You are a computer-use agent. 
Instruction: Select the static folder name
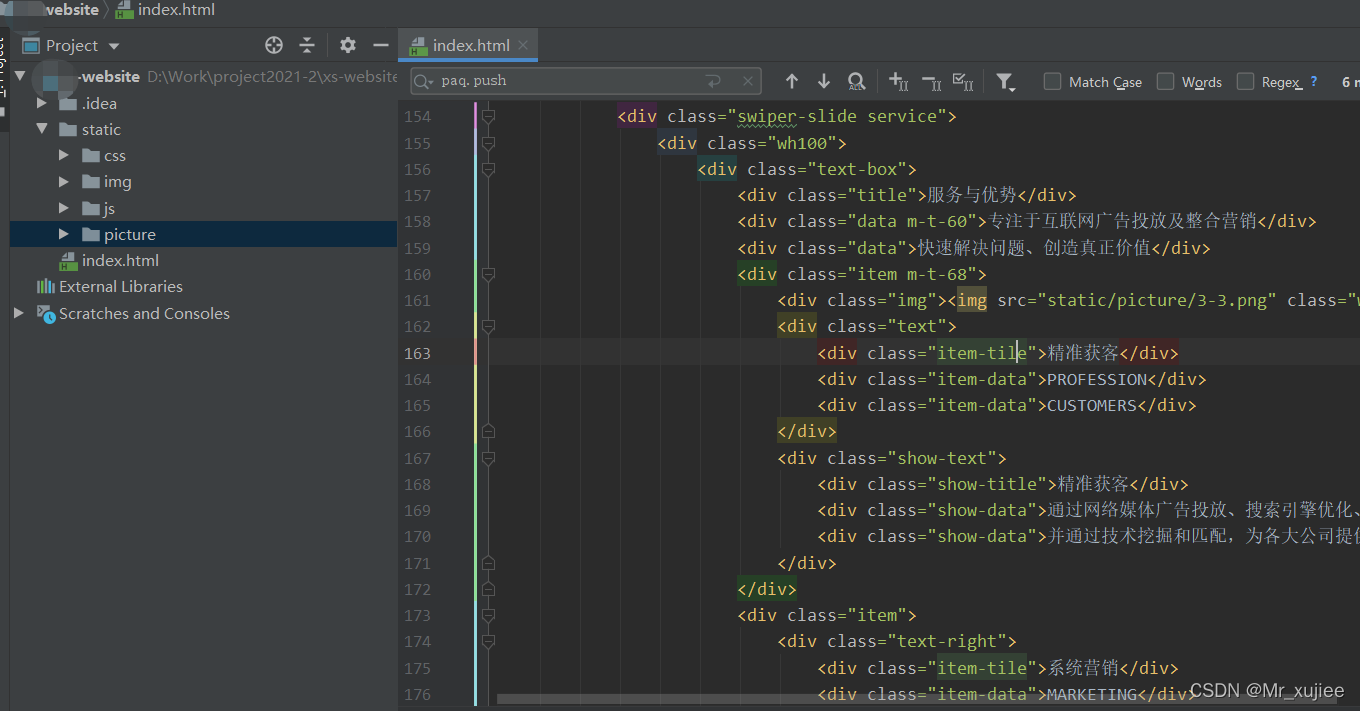[101, 129]
